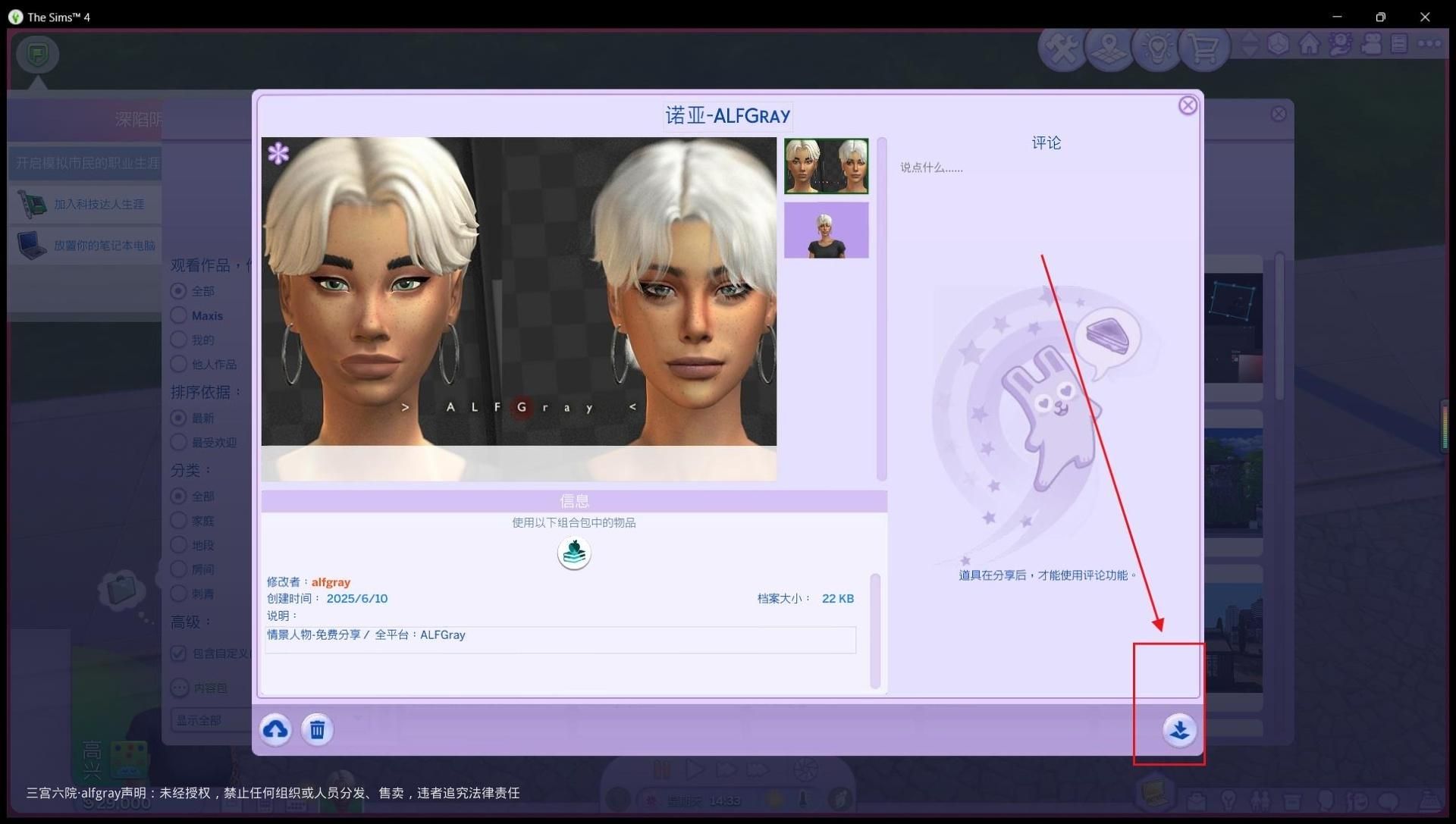The height and width of the screenshot is (824, 1456).
Task: Toggle the favorite asterisk on the preview
Action: click(x=278, y=153)
